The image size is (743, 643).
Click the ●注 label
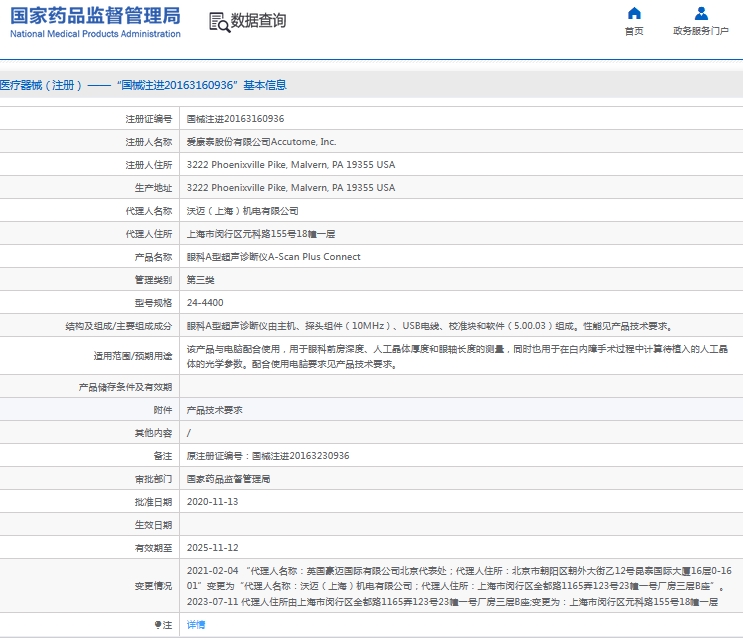point(163,625)
